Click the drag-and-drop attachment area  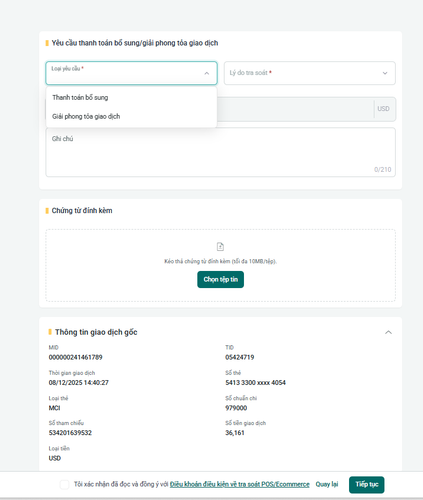[x=220, y=265]
